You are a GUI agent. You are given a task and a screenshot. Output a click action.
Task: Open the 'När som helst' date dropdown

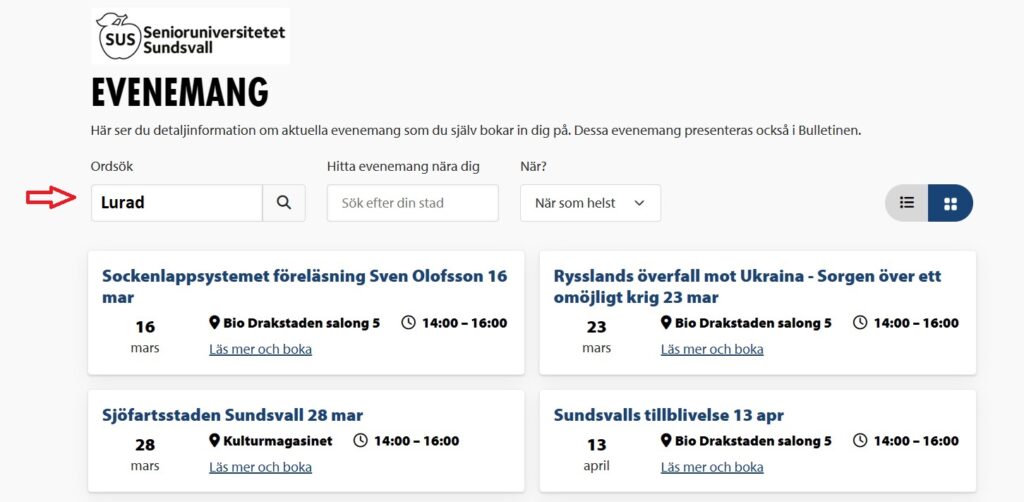tap(590, 203)
